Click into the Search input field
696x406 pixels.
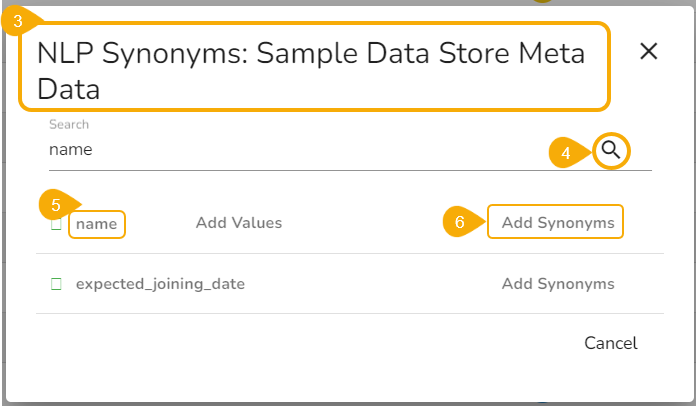tap(300, 150)
